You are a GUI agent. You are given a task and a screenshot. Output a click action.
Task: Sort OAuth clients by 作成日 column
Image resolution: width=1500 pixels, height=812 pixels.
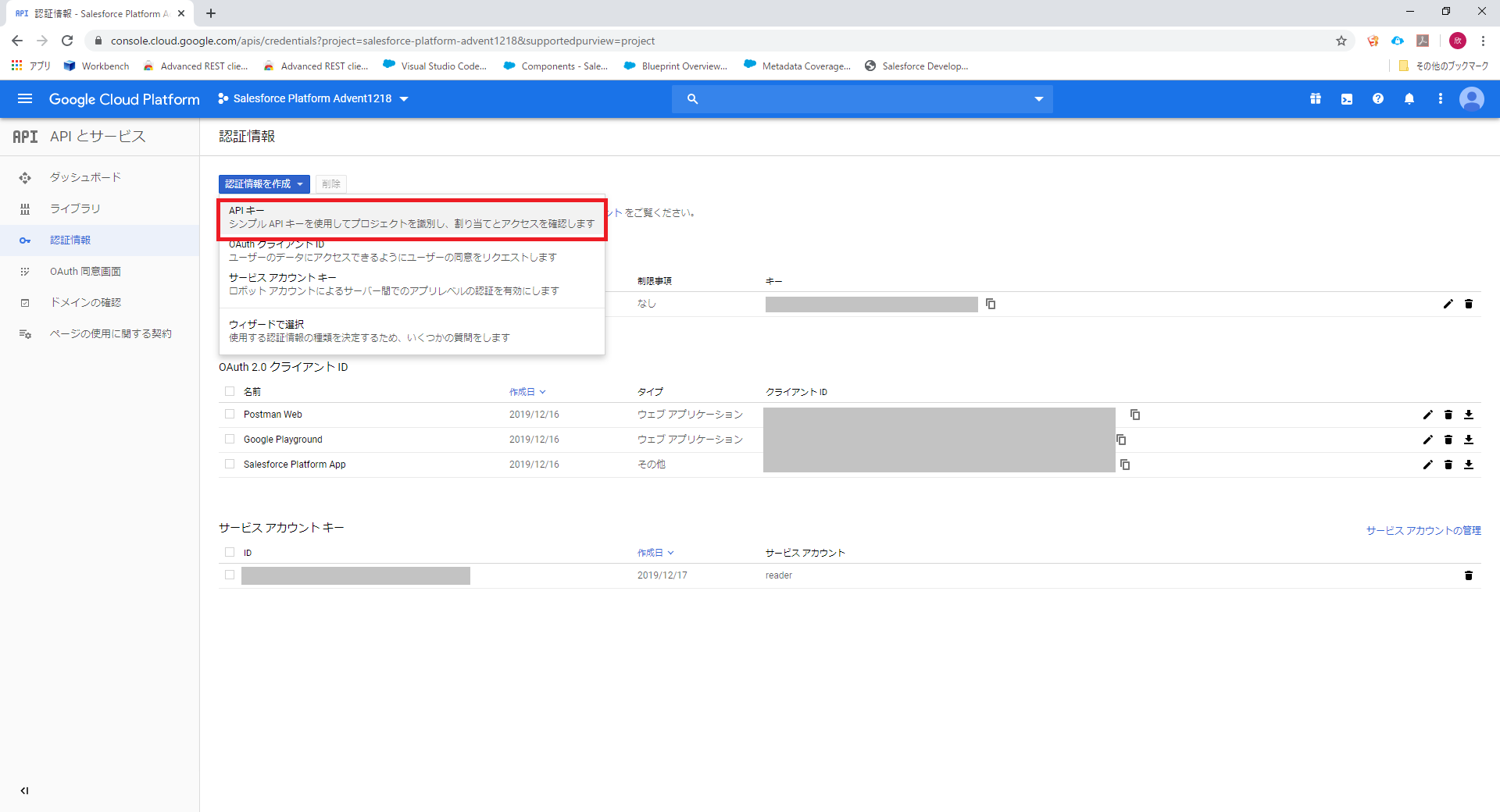pos(527,392)
